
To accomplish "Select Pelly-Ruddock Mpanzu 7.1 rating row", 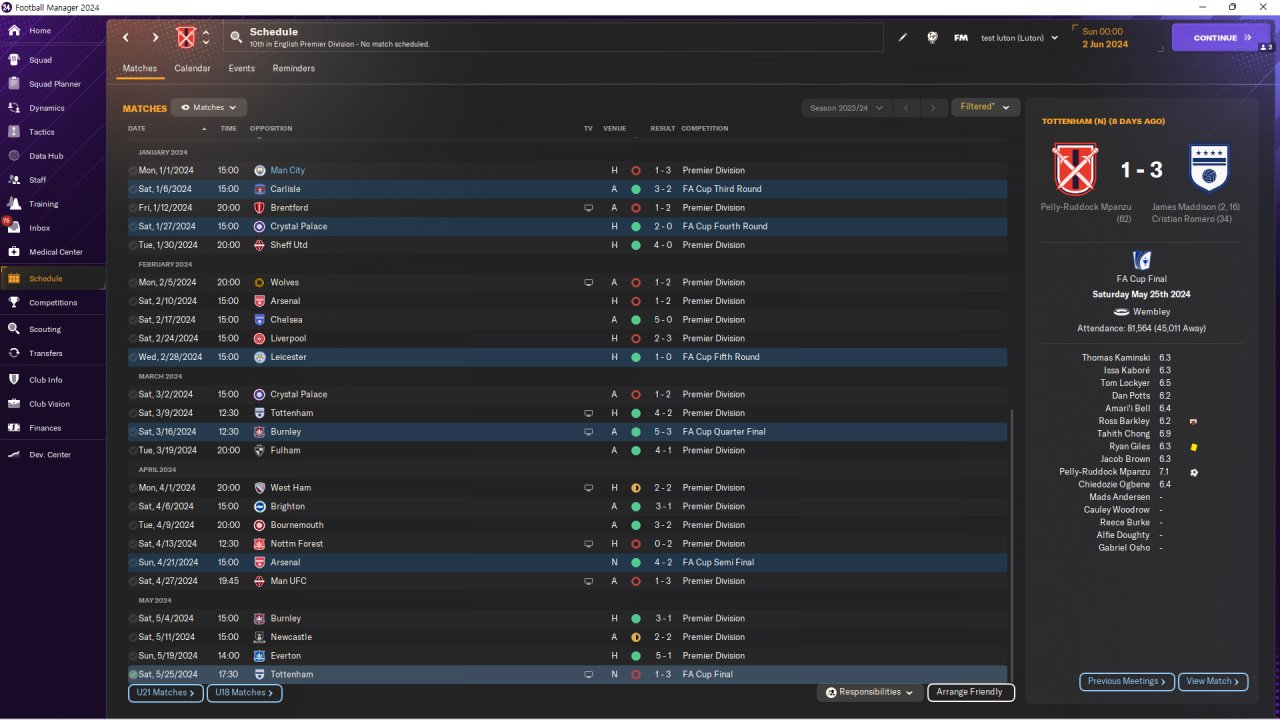I will click(1141, 472).
